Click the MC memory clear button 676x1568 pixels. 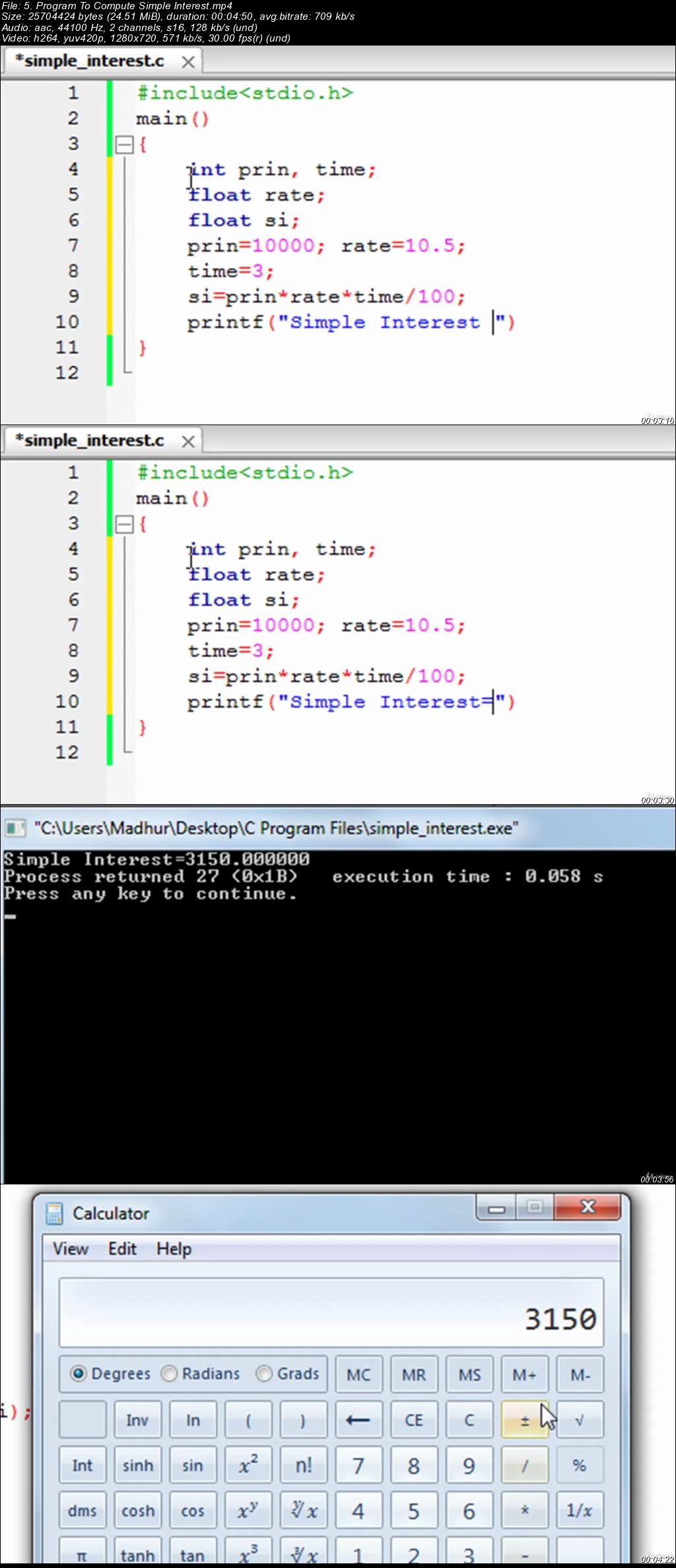coord(358,1375)
